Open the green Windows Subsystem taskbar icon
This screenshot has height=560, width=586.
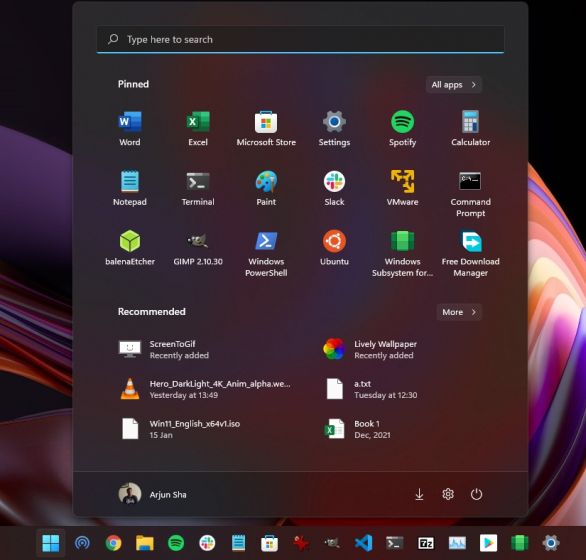519,543
